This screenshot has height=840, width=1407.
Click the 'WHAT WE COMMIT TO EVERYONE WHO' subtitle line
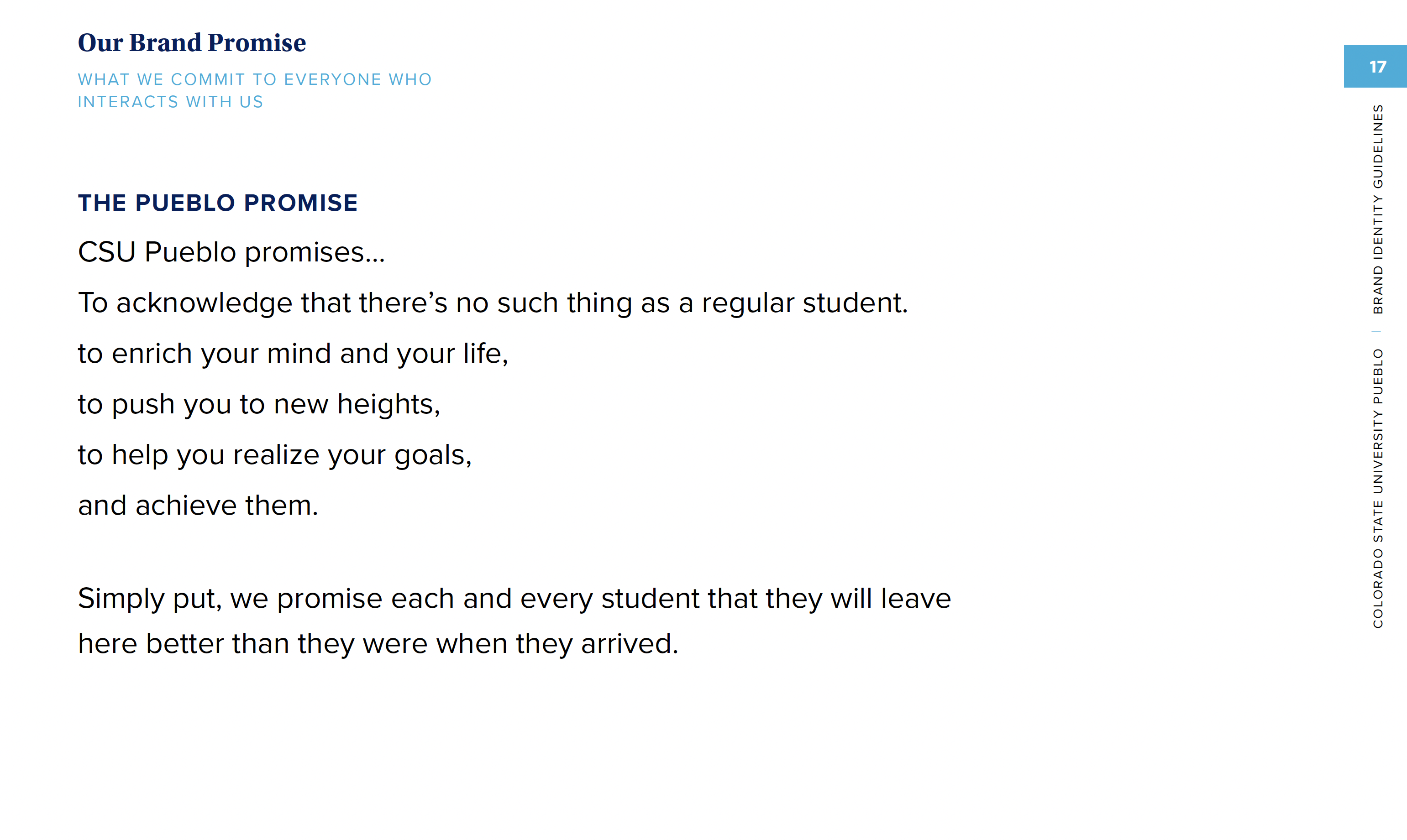tap(255, 79)
